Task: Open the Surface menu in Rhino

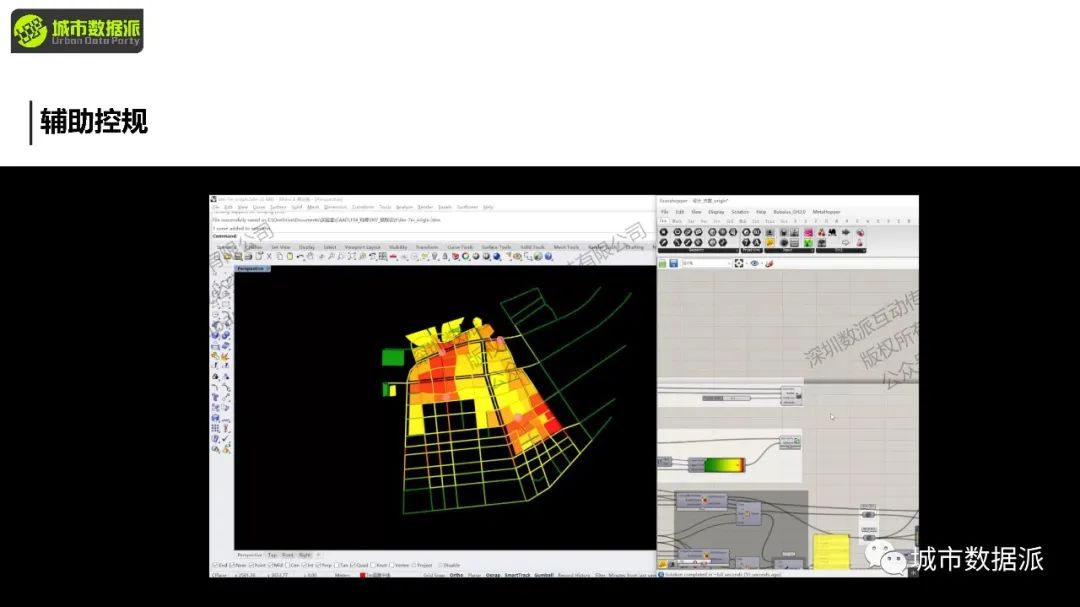Action: [x=278, y=207]
